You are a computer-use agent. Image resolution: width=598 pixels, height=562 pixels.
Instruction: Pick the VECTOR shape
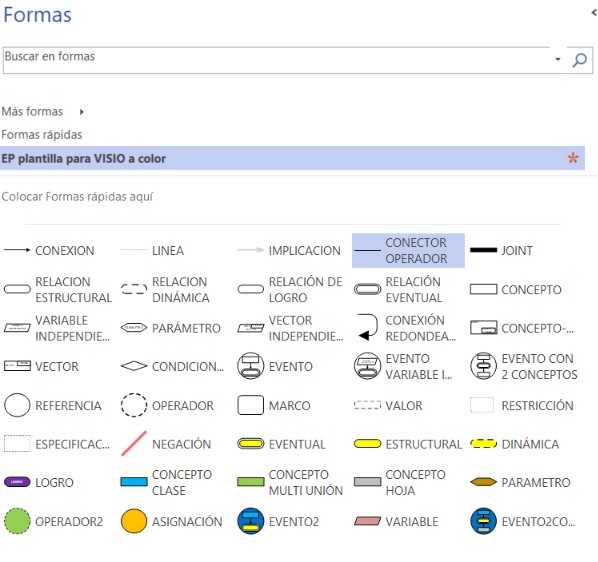(x=41, y=366)
